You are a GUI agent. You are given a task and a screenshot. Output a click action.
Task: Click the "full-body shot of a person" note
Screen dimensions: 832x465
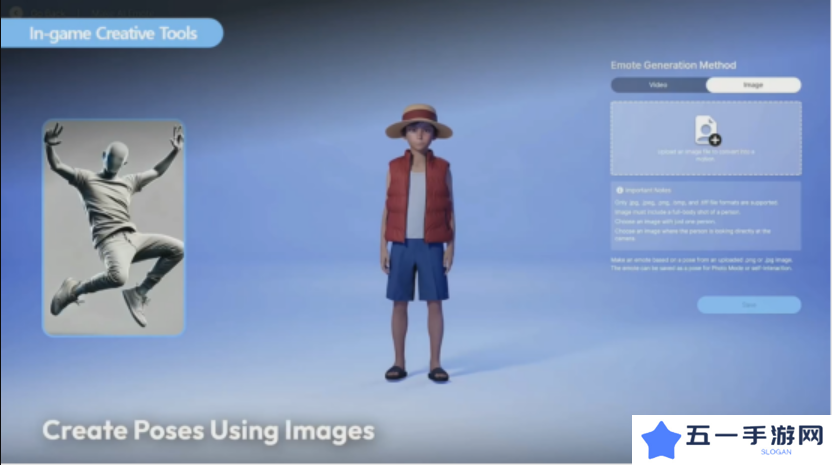(678, 212)
